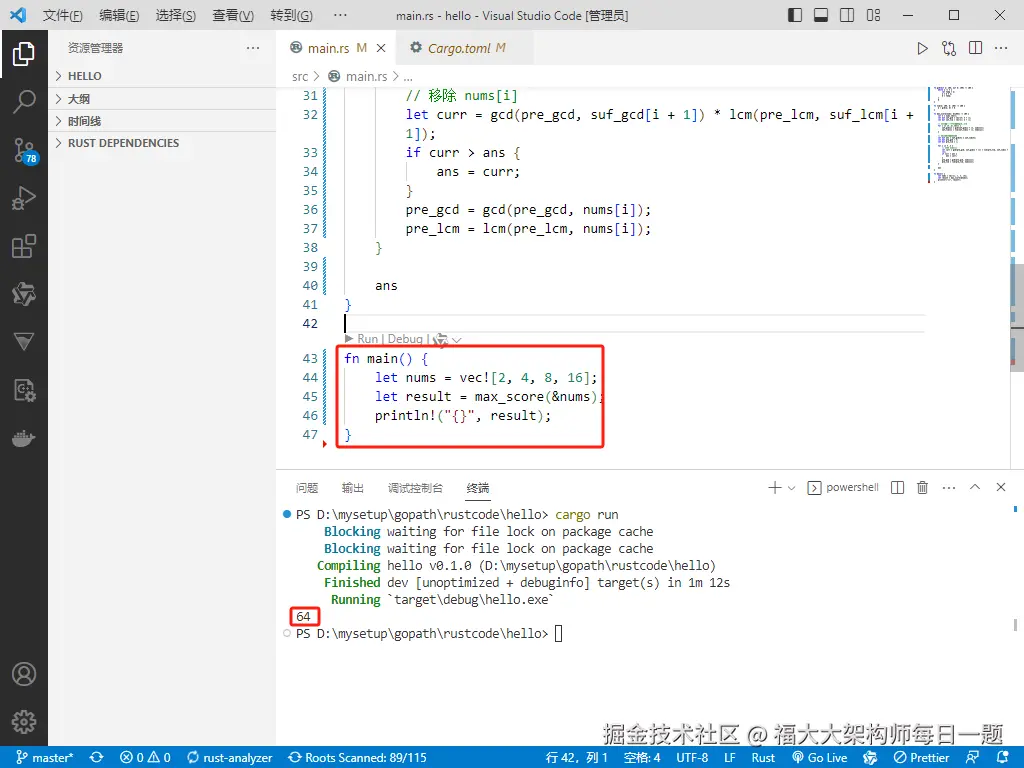Open the 选择(S) menu
This screenshot has height=768, width=1024.
pyautogui.click(x=176, y=15)
